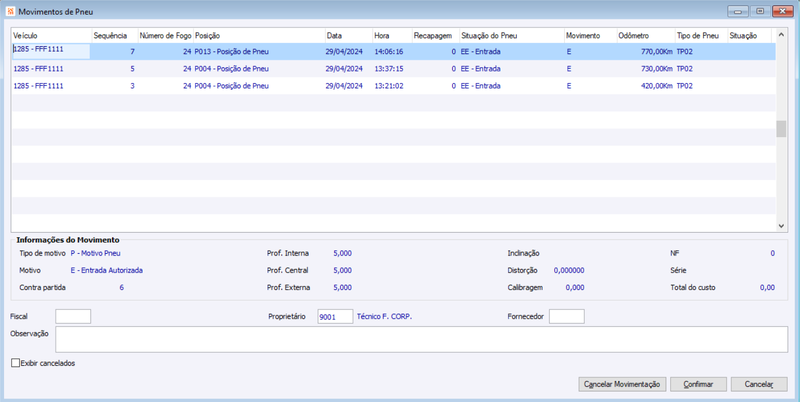Focus the Fiscal input field
This screenshot has width=800, height=402.
point(73,316)
